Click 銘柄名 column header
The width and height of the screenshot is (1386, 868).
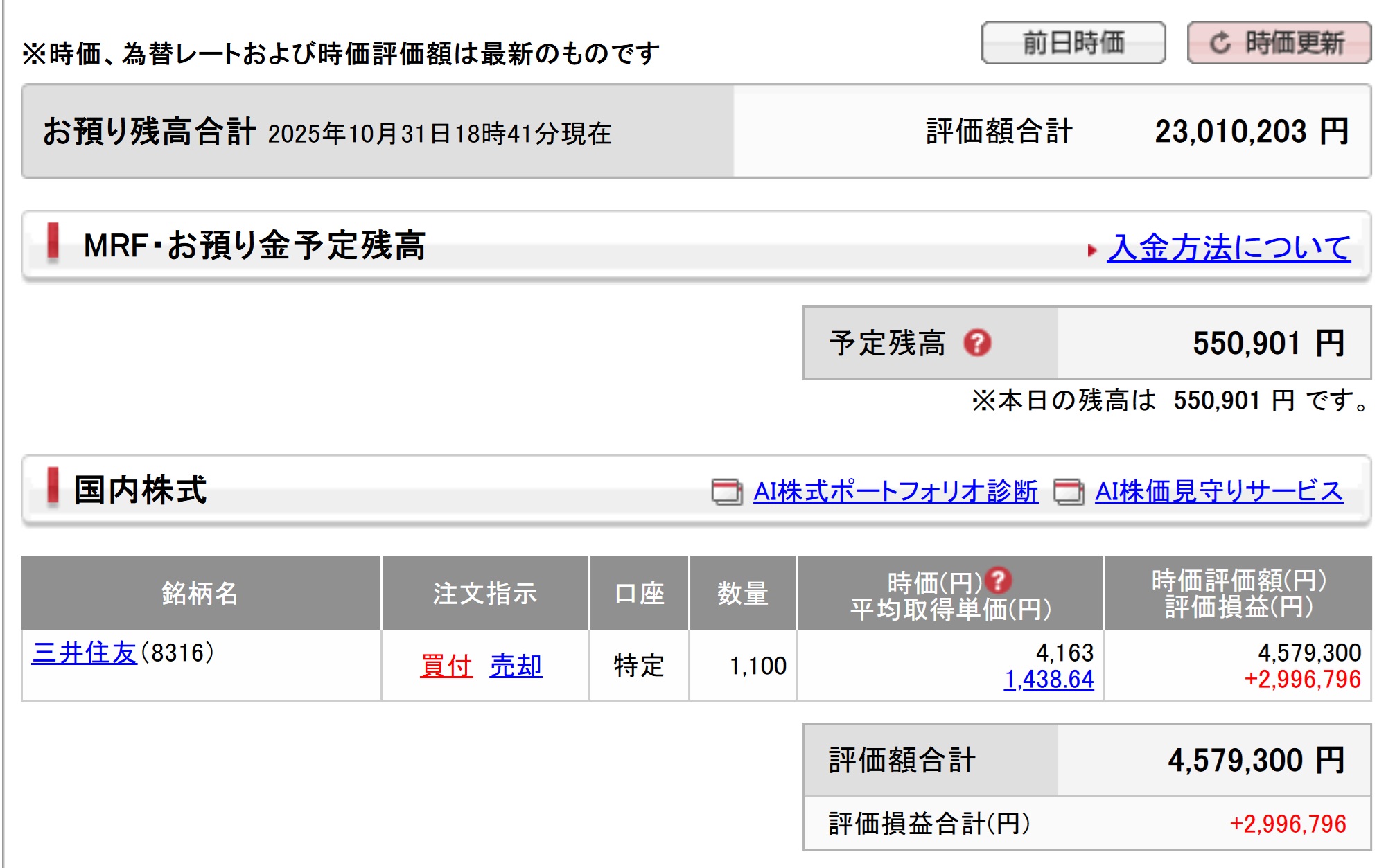click(200, 594)
